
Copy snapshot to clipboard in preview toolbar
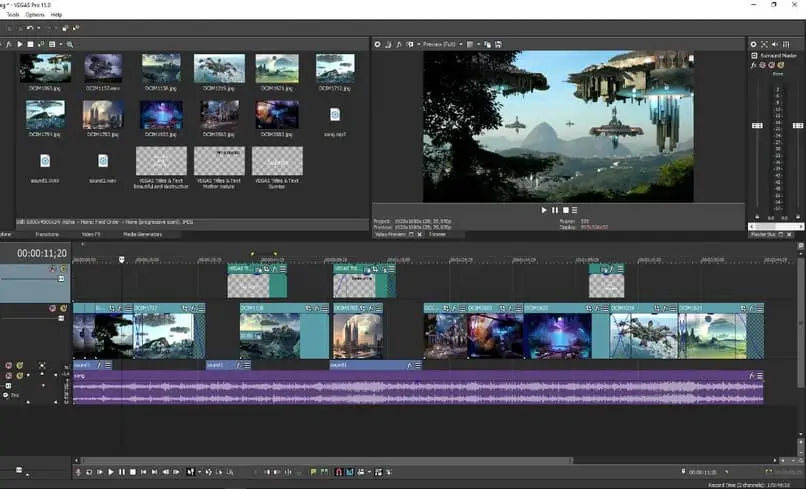[488, 44]
